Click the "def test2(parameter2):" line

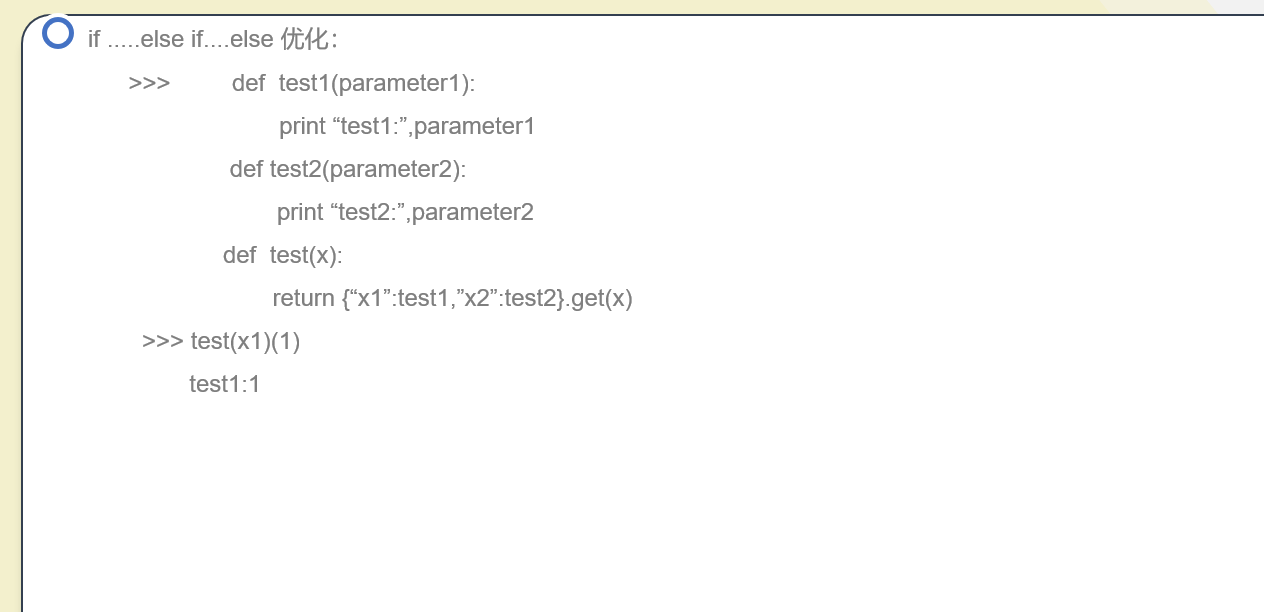347,169
